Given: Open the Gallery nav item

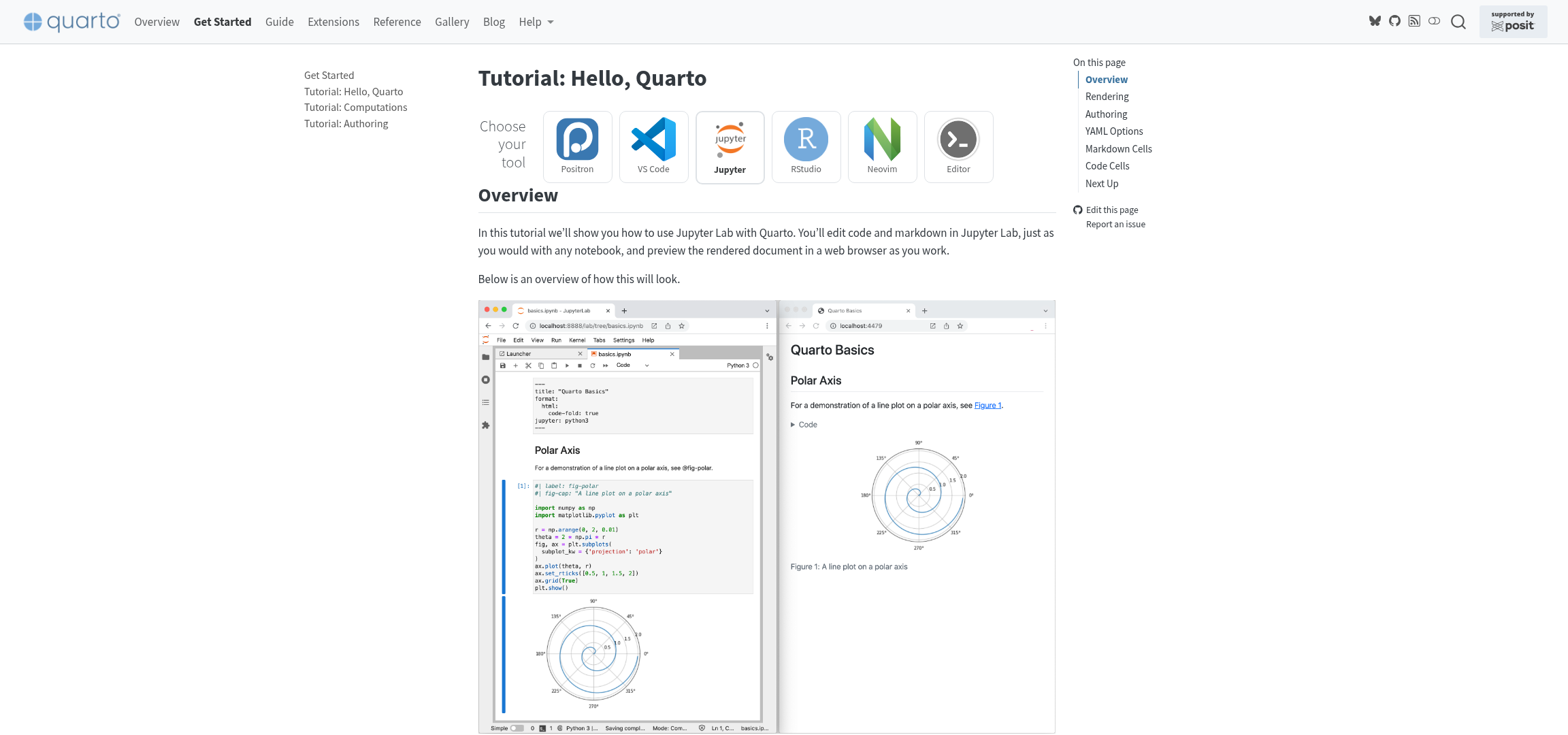Looking at the screenshot, I should tap(452, 22).
